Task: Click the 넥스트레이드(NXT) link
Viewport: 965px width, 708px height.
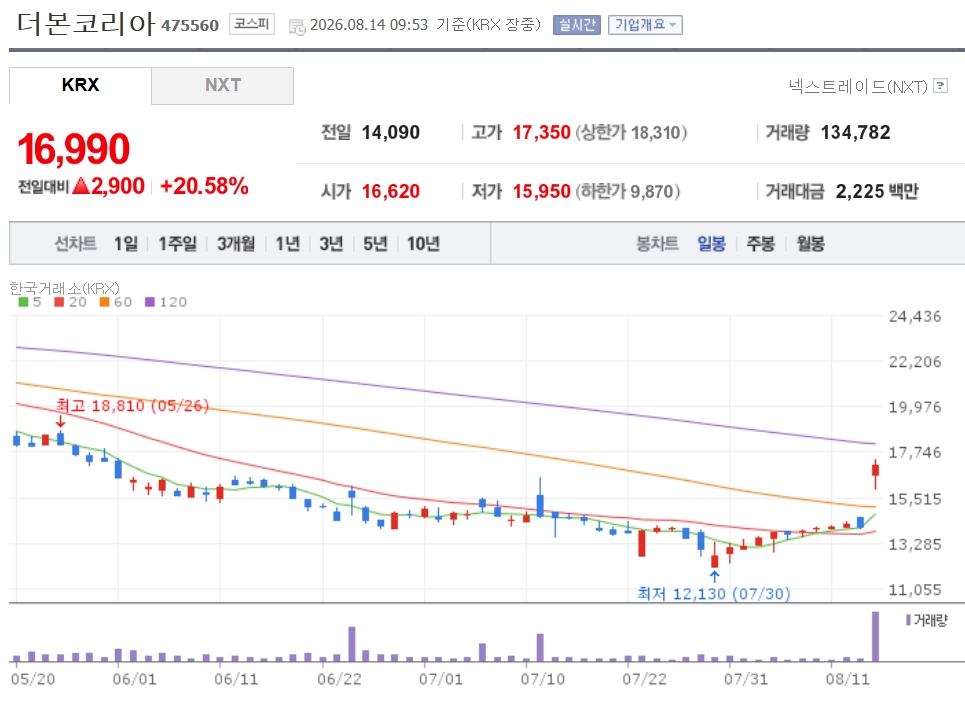Action: tap(858, 86)
